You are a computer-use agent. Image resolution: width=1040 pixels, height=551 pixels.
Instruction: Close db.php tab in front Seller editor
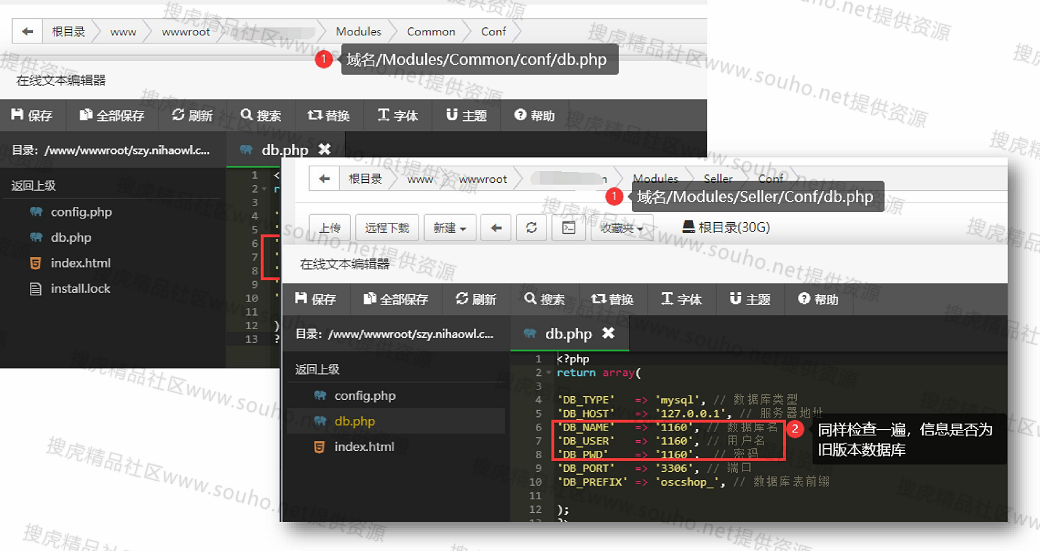pos(608,334)
